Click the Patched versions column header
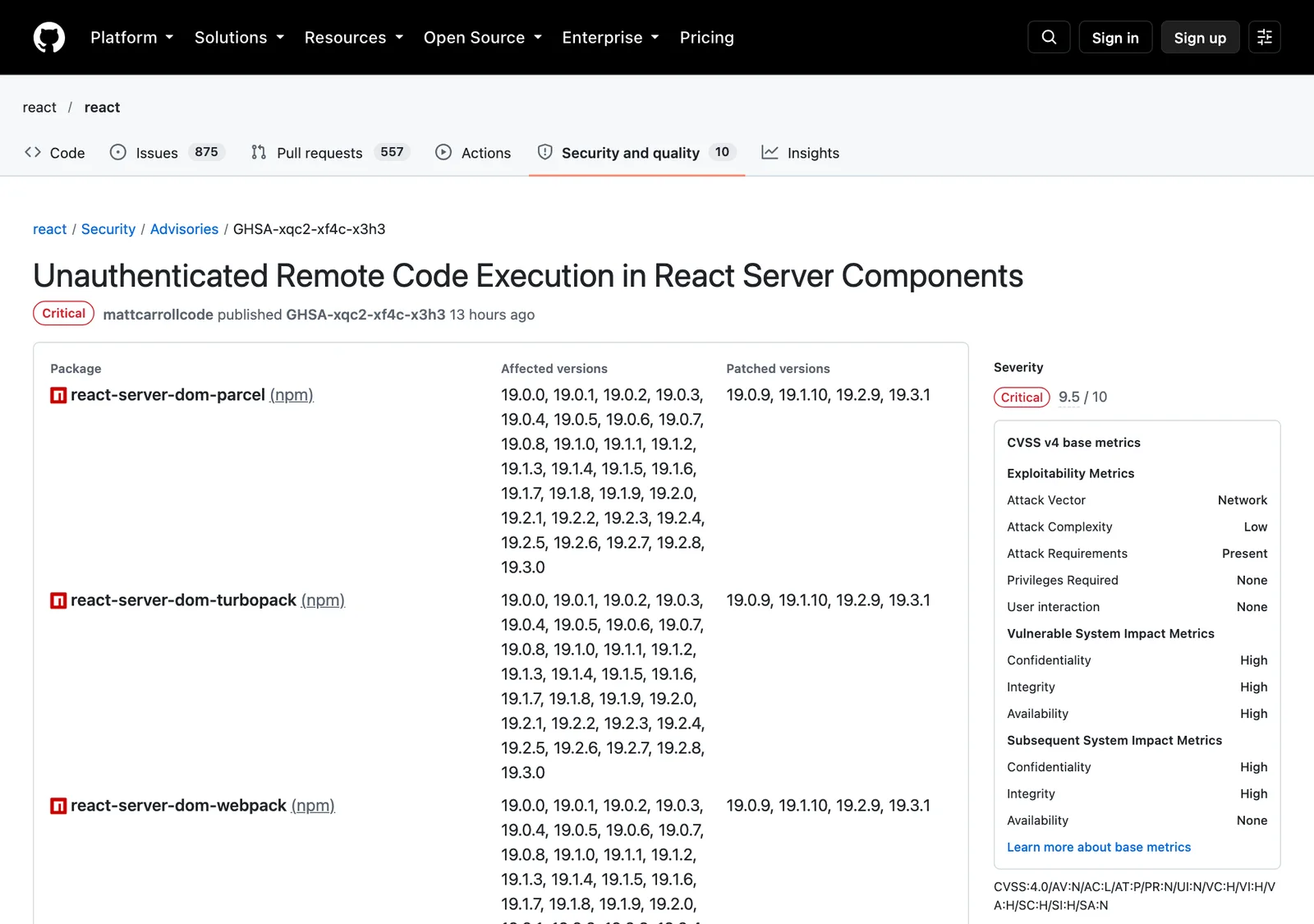The height and width of the screenshot is (924, 1314). point(778,369)
